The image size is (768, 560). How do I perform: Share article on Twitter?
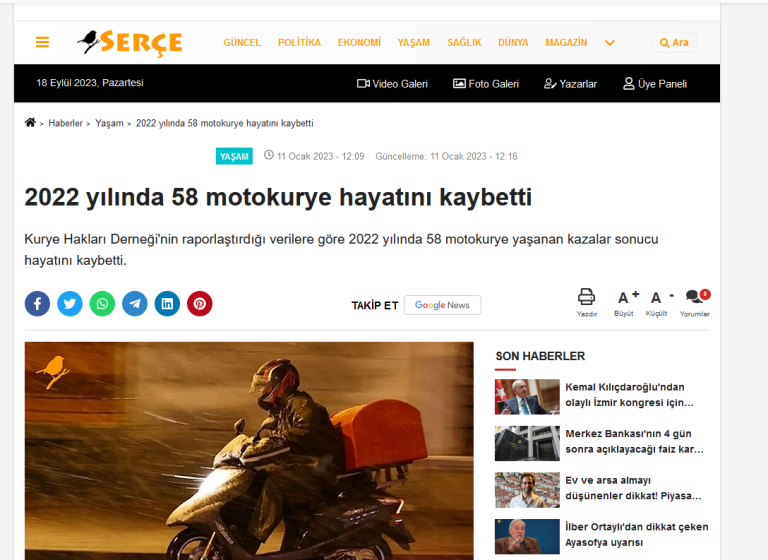(x=70, y=304)
